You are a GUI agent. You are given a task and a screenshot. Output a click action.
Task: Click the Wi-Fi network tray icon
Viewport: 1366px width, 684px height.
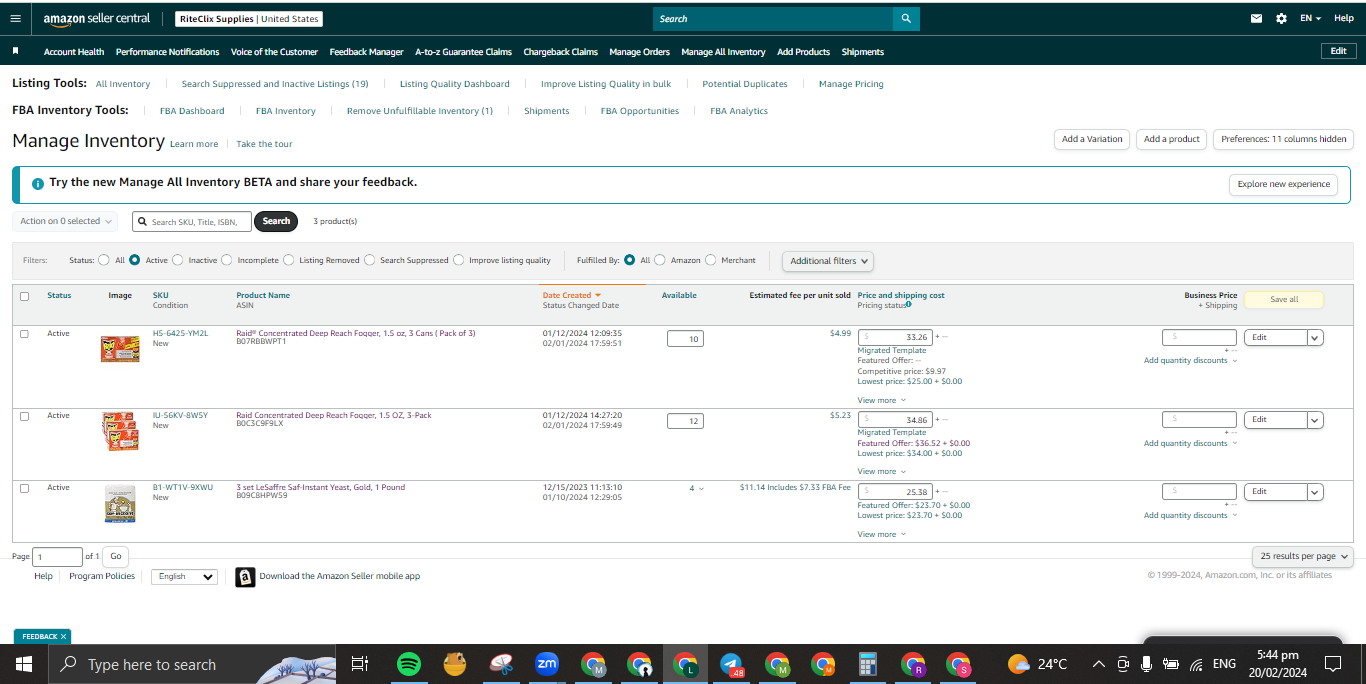tap(1195, 664)
